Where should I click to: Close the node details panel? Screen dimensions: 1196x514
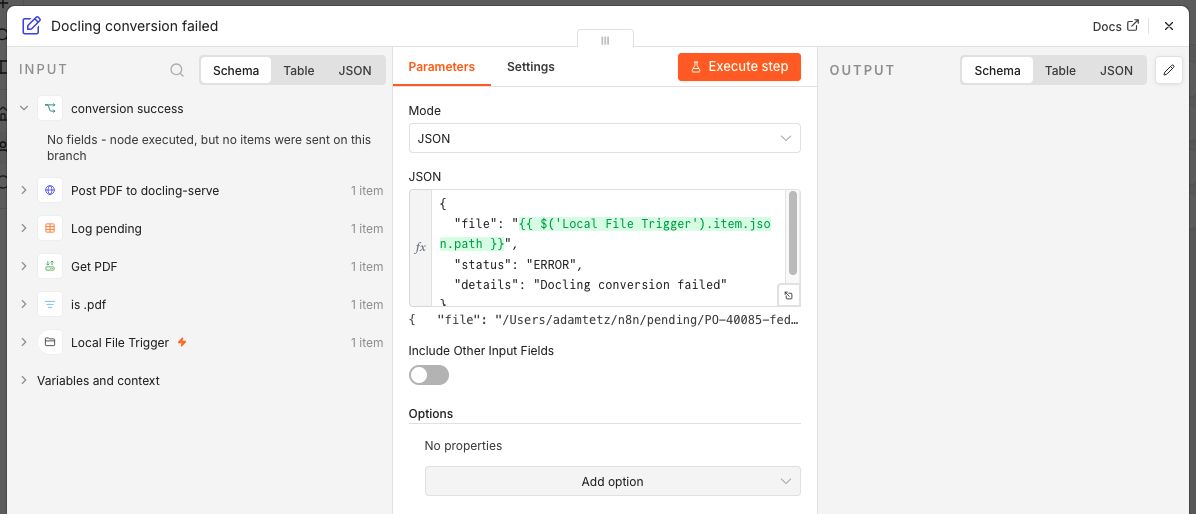click(x=1169, y=26)
